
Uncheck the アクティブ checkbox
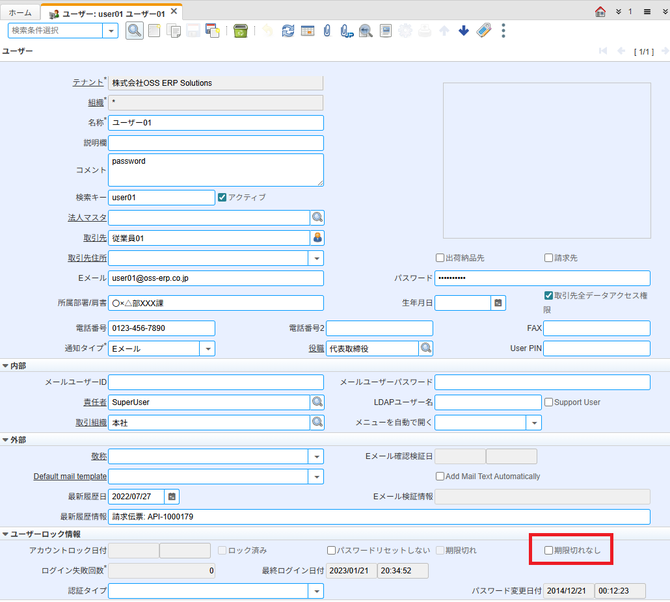(x=222, y=197)
